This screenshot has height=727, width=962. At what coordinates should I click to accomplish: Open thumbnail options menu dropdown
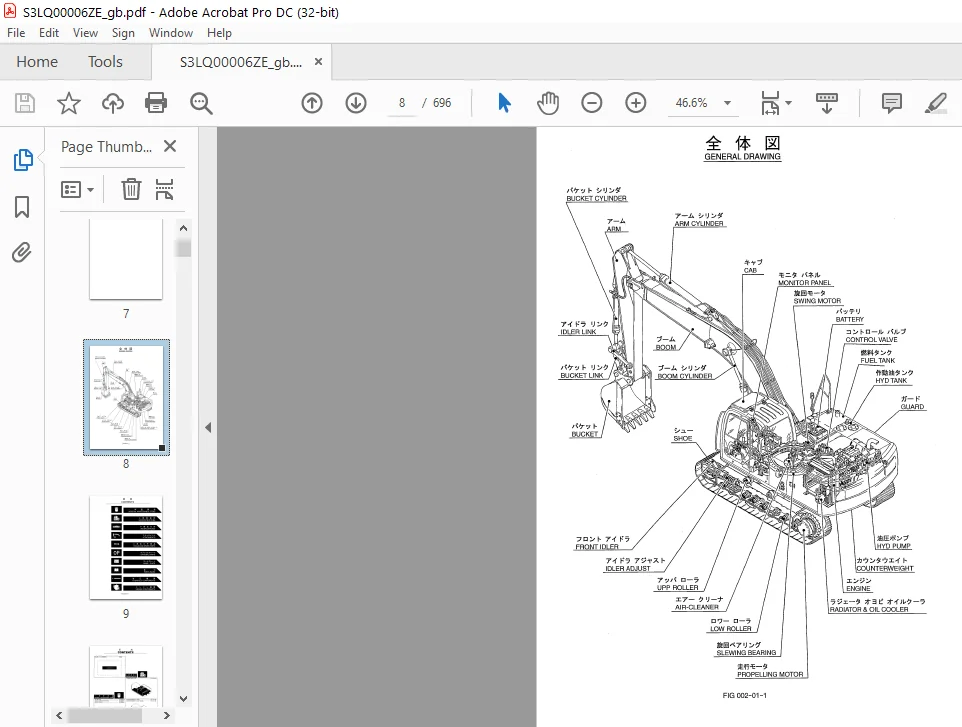click(77, 190)
